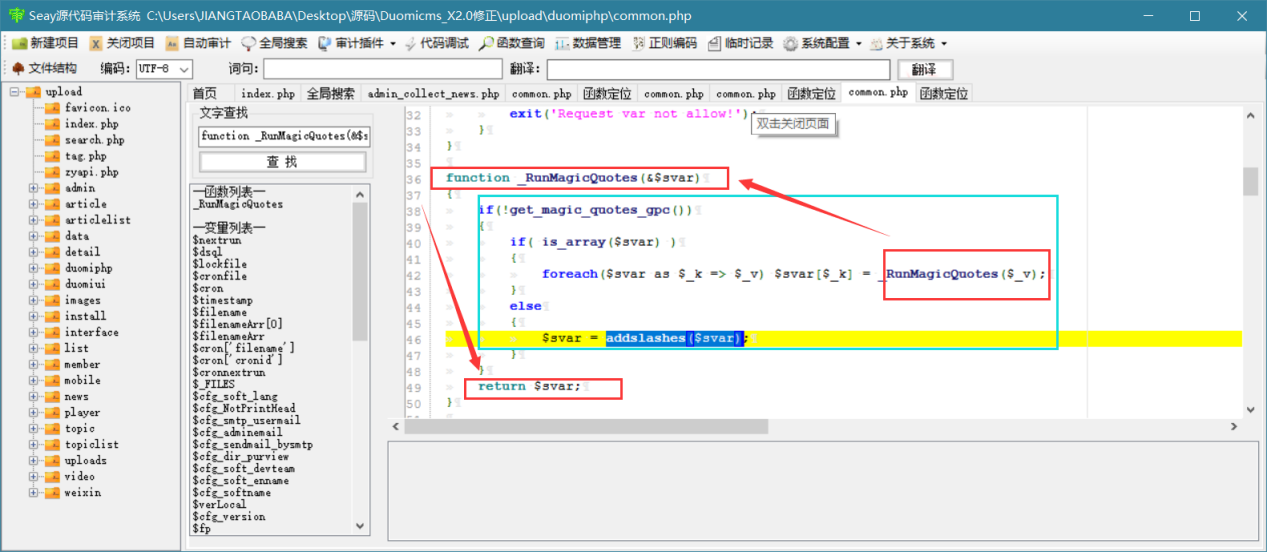Click the 文件结构 file structure button
This screenshot has width=1267, height=552.
point(44,68)
